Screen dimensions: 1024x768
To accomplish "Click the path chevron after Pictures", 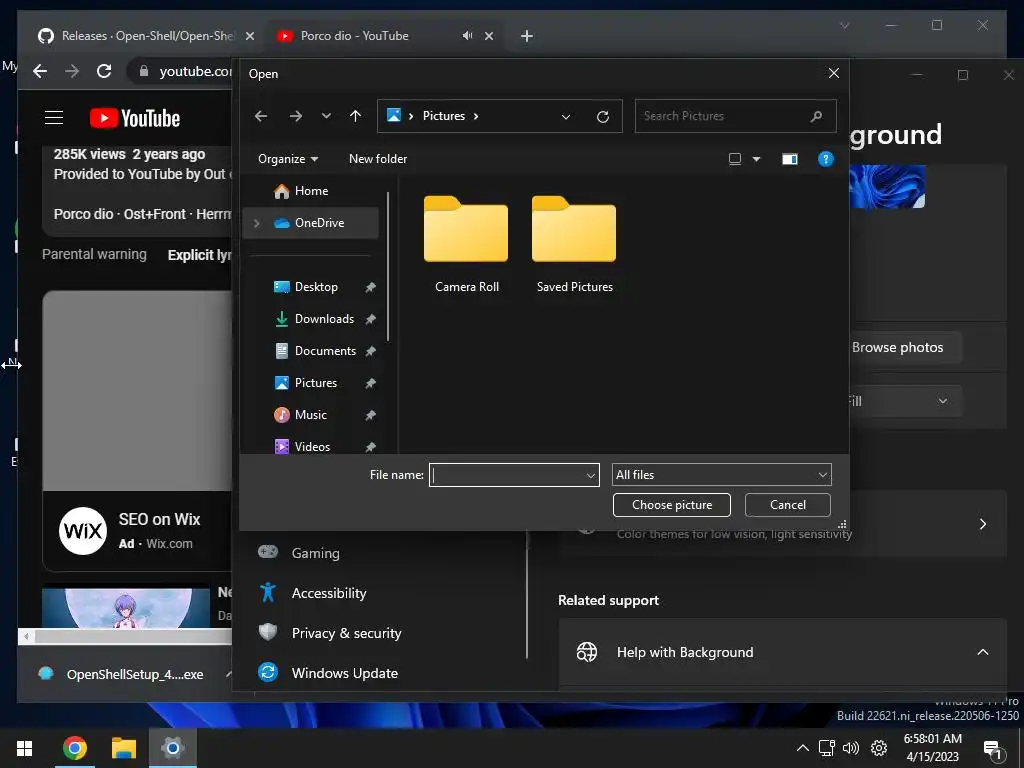I will [x=476, y=116].
